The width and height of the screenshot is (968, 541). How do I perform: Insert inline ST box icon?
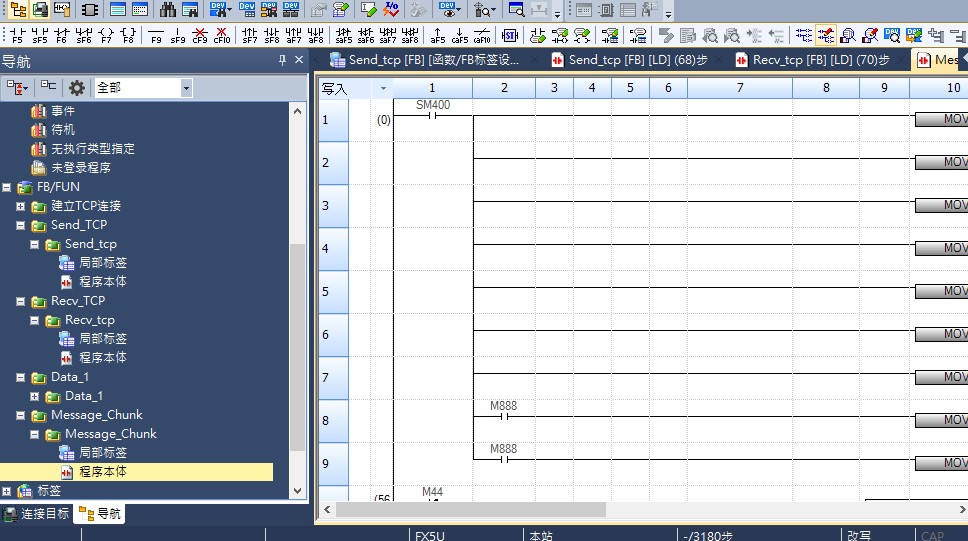tap(509, 36)
